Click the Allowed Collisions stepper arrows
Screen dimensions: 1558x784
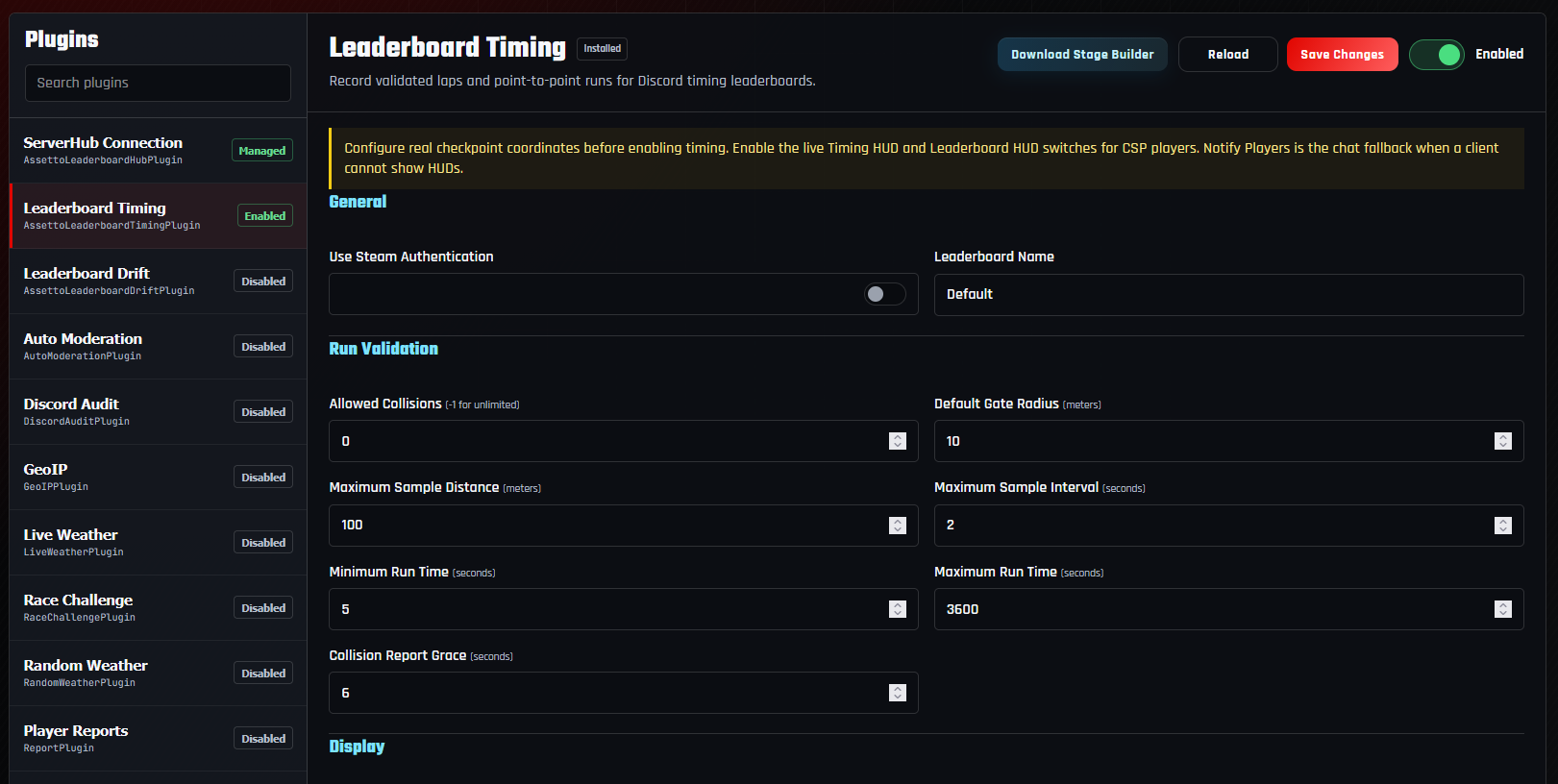point(898,441)
